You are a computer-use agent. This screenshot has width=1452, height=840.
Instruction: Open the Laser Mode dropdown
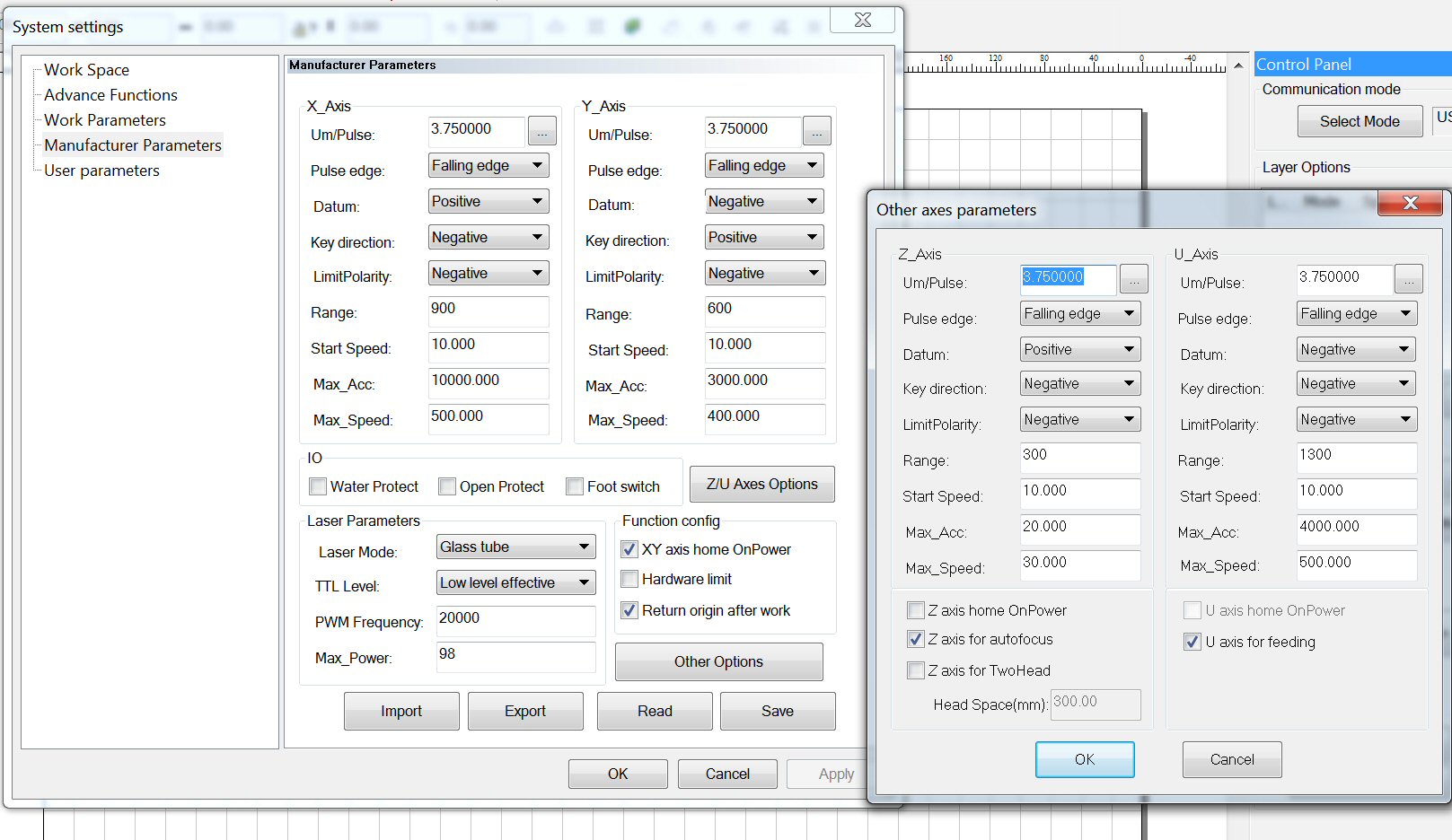[x=515, y=547]
